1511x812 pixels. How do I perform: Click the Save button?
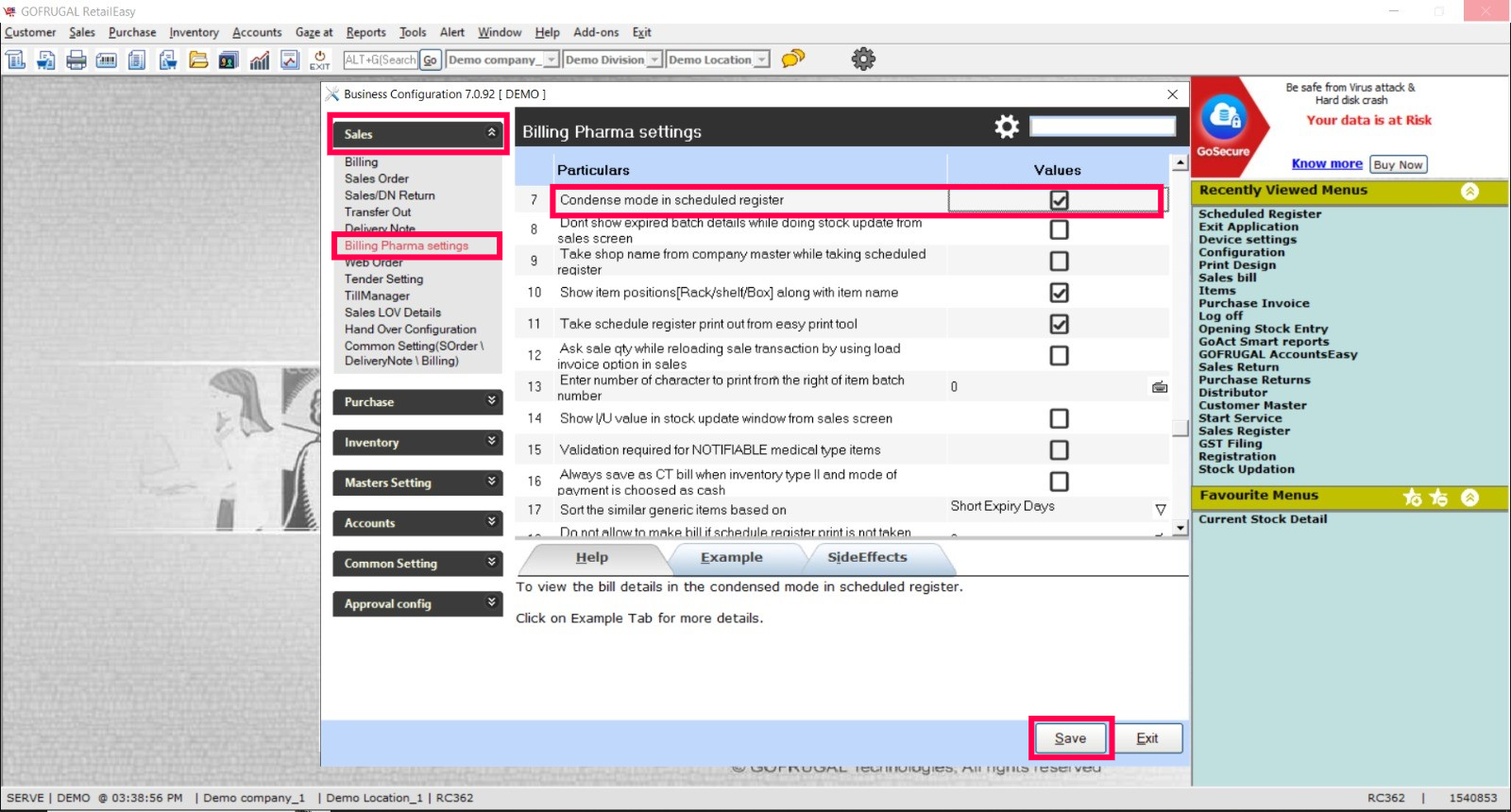point(1071,738)
